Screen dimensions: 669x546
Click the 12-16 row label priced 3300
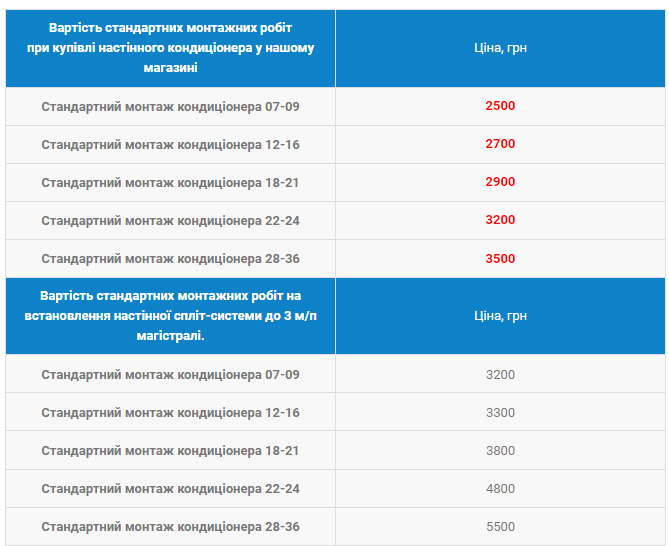pyautogui.click(x=171, y=413)
